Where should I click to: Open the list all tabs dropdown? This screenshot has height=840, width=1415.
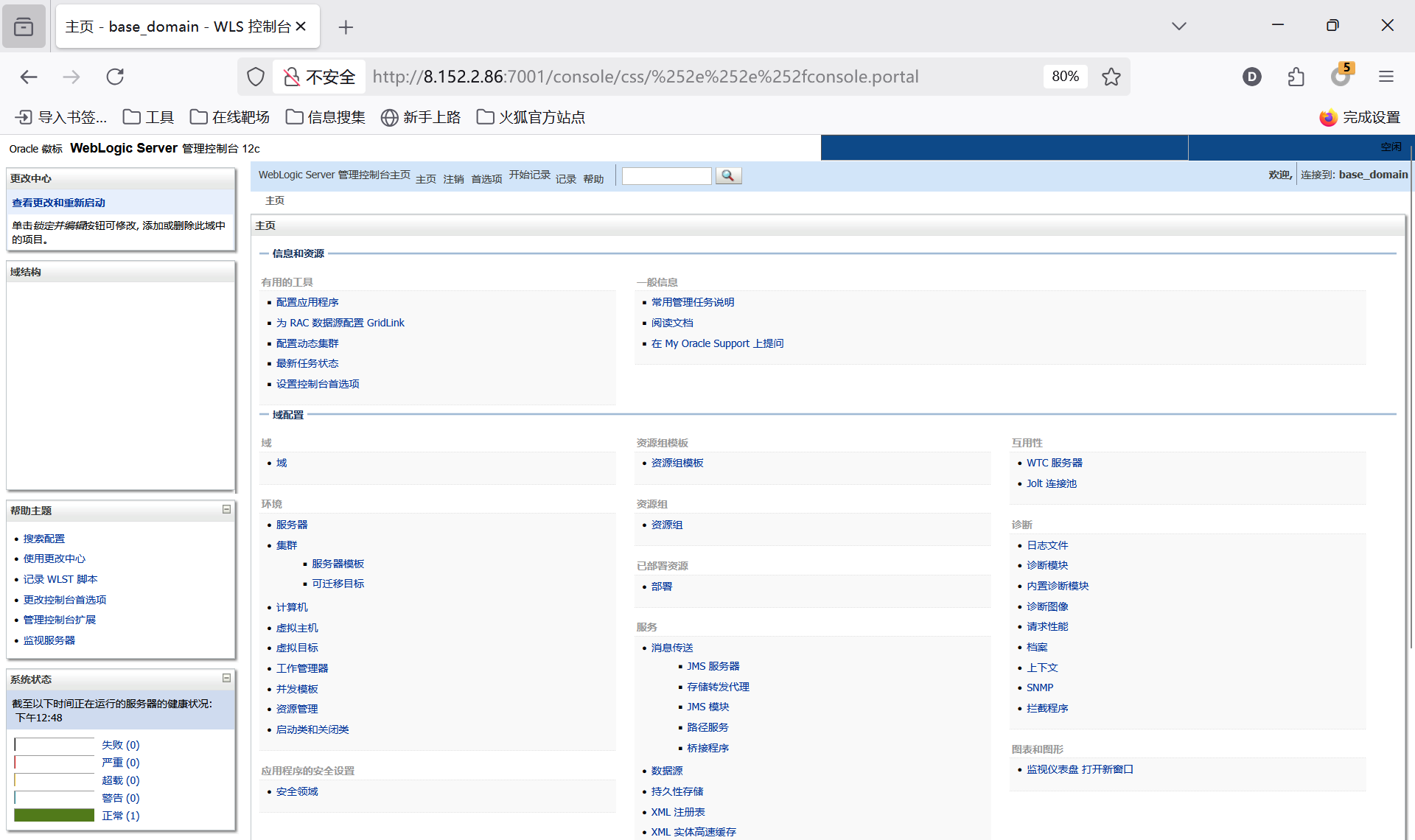coord(1179,27)
